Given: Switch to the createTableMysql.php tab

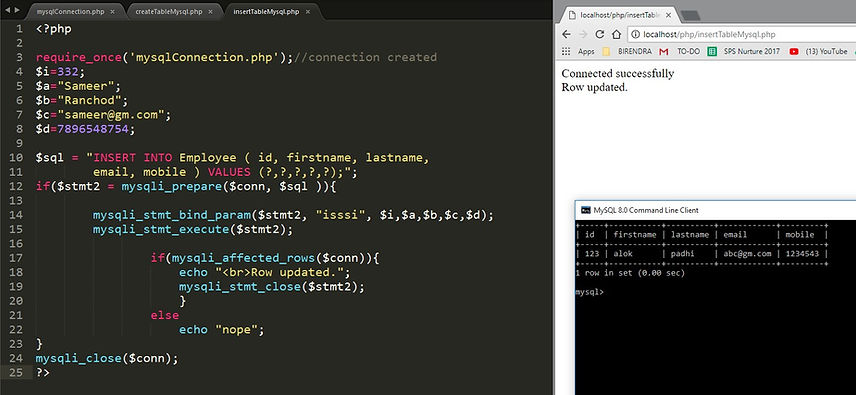Looking at the screenshot, I should coord(170,11).
